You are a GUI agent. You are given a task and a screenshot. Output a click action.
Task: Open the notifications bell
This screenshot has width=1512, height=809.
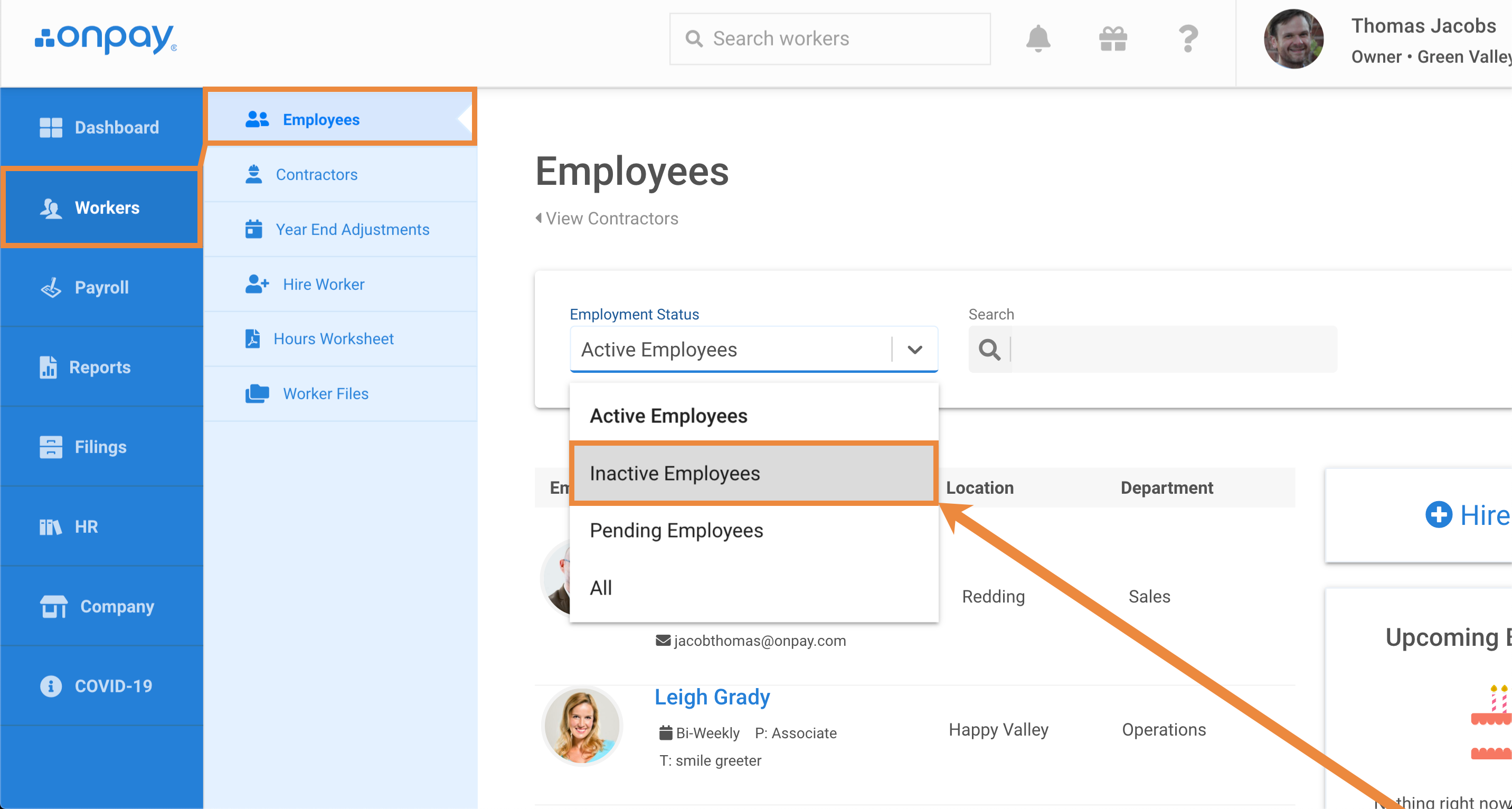click(x=1038, y=39)
